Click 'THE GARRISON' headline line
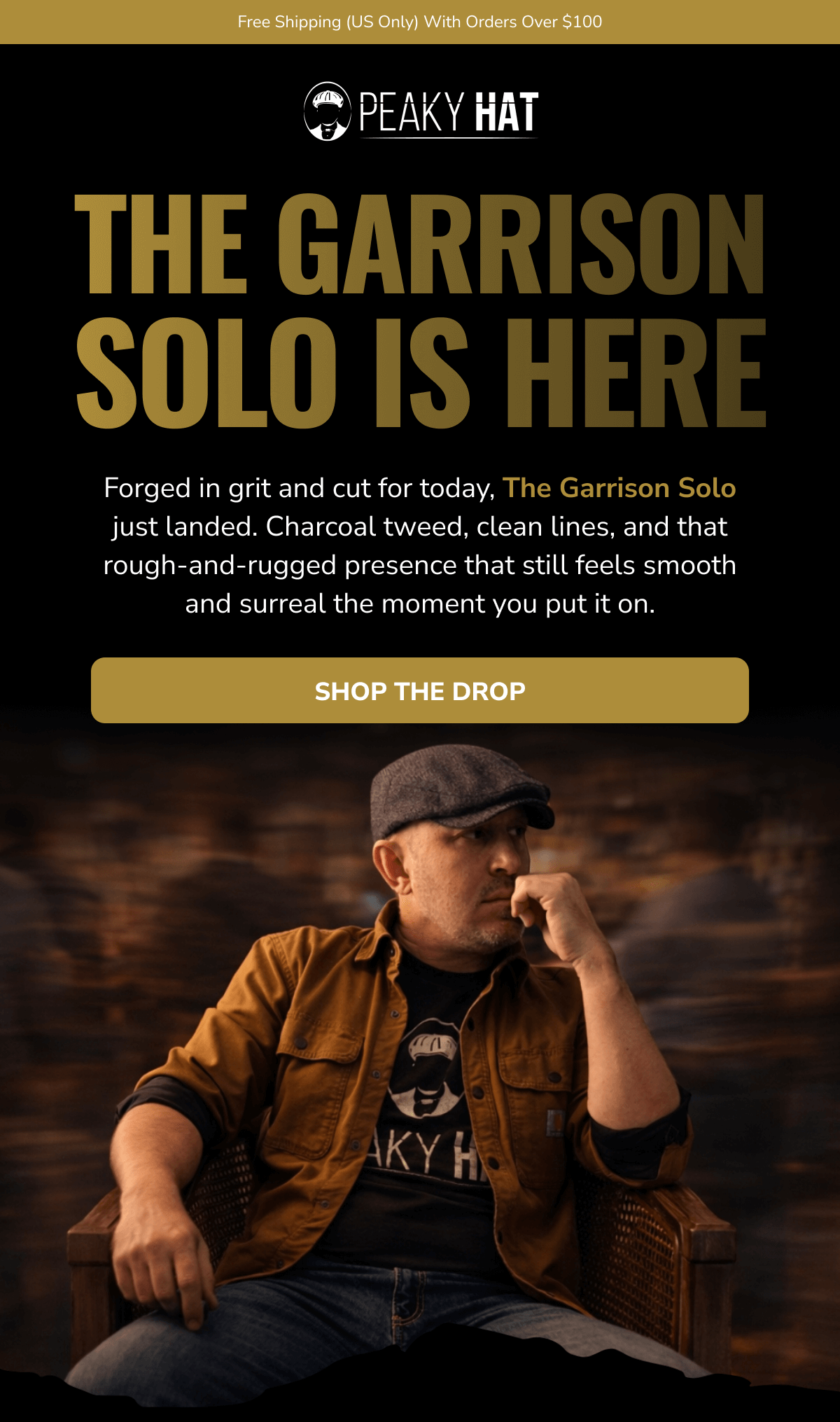840x1422 pixels. [x=420, y=244]
